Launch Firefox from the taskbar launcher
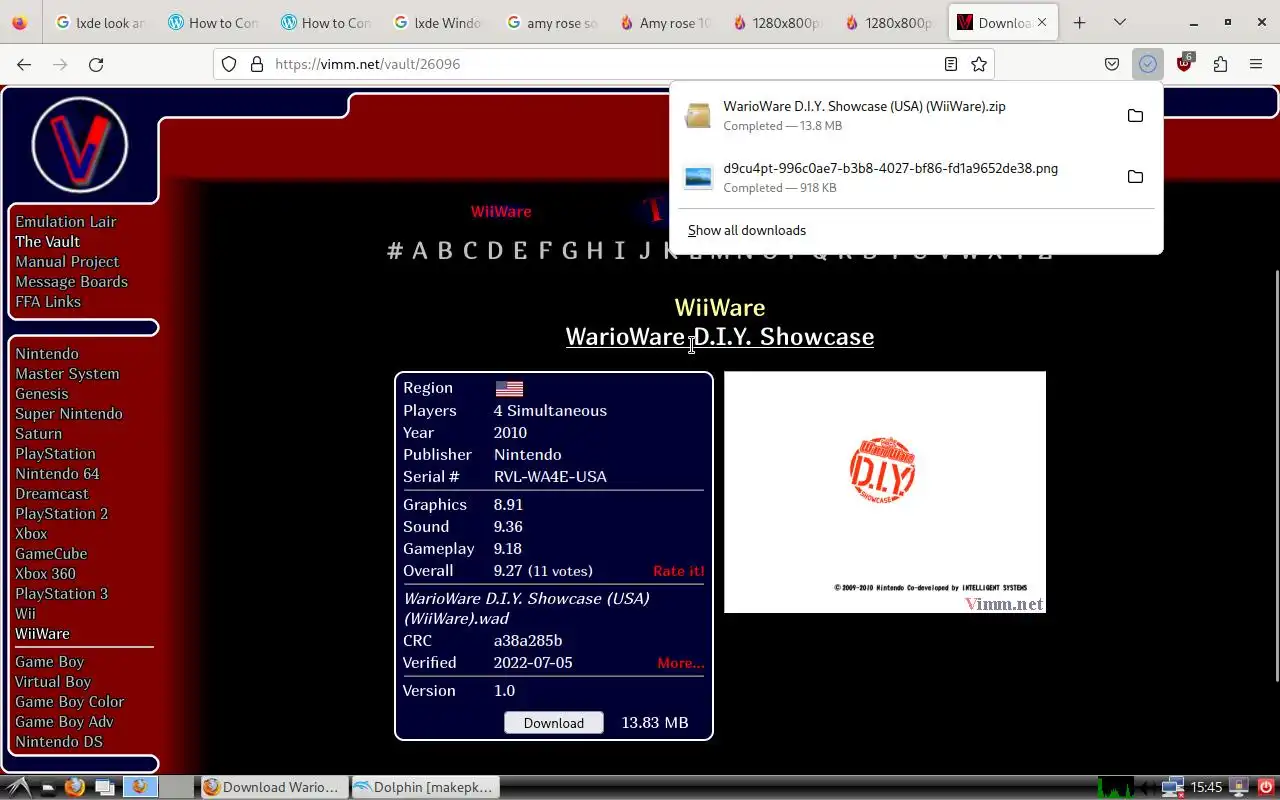Screen dimensions: 1280x800 point(74,787)
